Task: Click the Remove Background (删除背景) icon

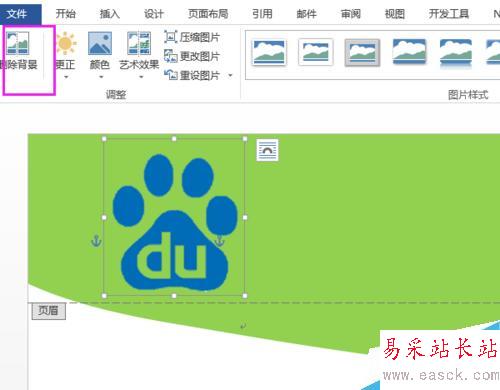Action: pyautogui.click(x=18, y=43)
